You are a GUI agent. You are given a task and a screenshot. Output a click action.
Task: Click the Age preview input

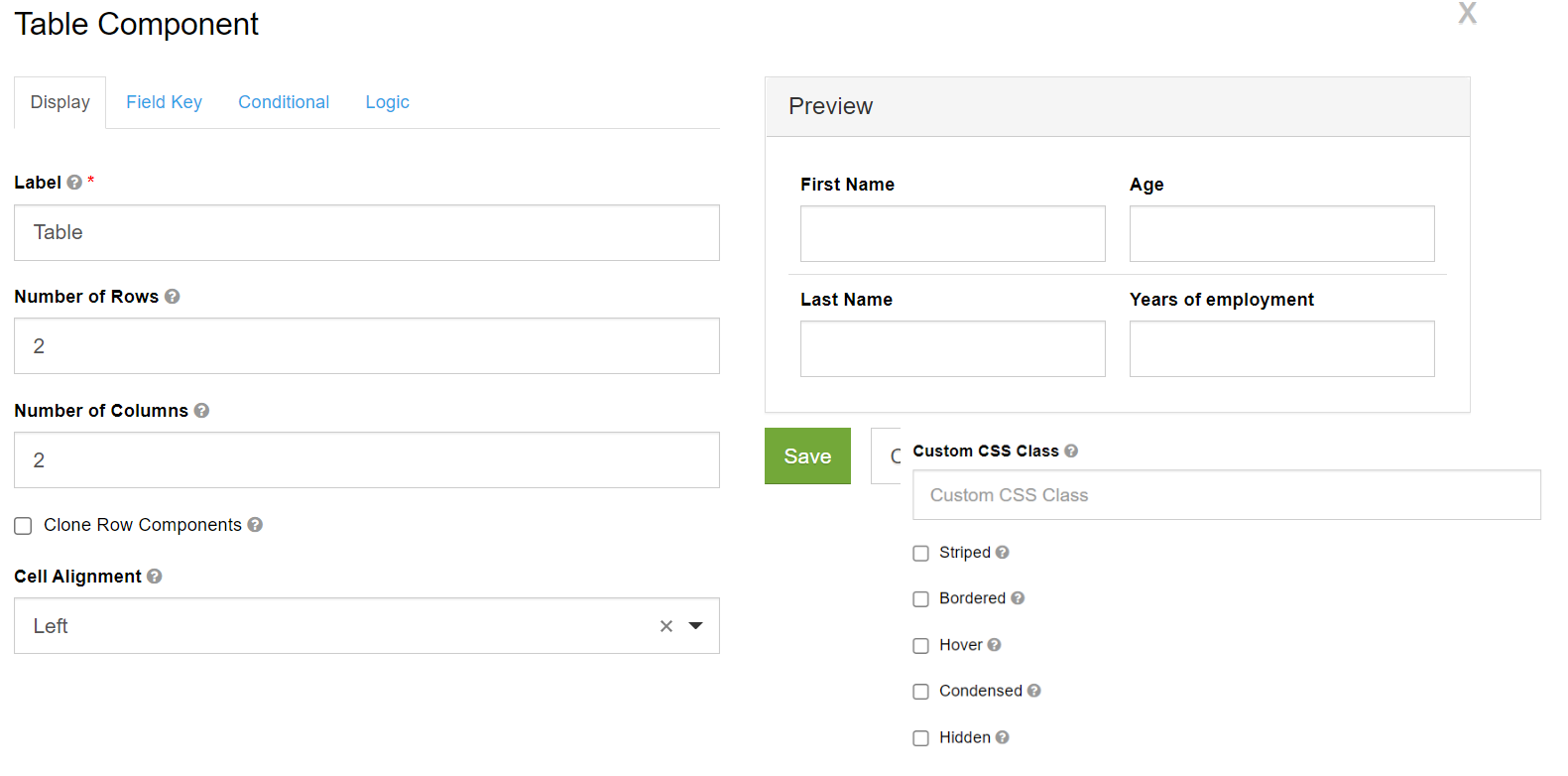click(1282, 234)
